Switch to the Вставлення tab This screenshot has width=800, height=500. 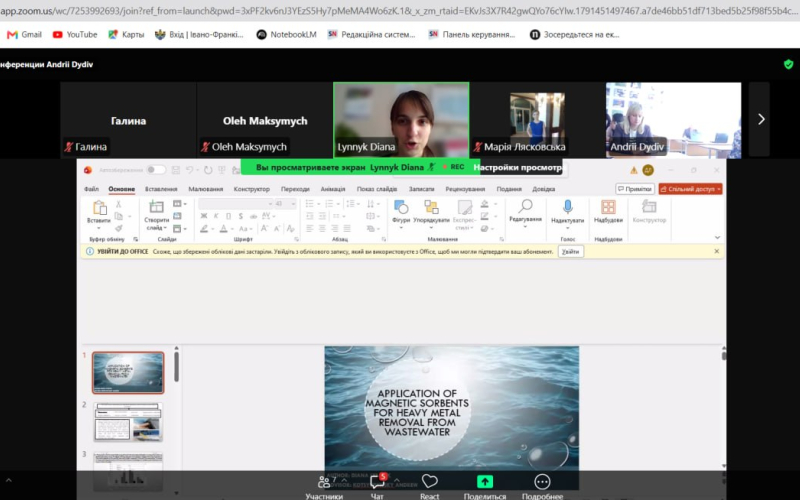[161, 189]
